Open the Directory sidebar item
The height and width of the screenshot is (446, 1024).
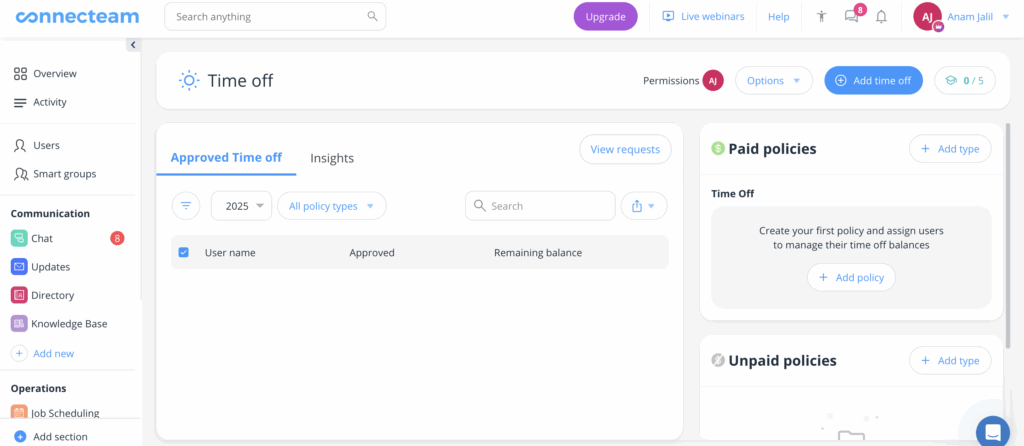[x=52, y=296]
